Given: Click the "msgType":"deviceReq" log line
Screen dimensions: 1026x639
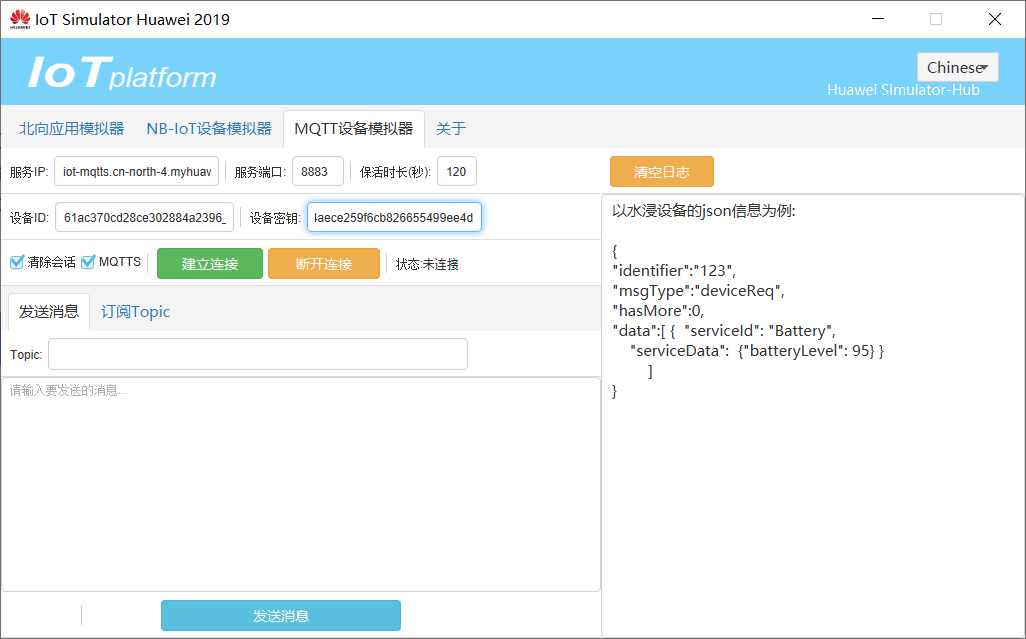Looking at the screenshot, I should (698, 290).
